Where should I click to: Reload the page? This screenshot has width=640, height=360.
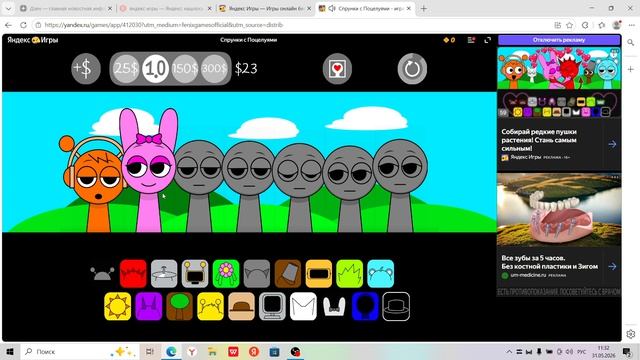[23, 25]
